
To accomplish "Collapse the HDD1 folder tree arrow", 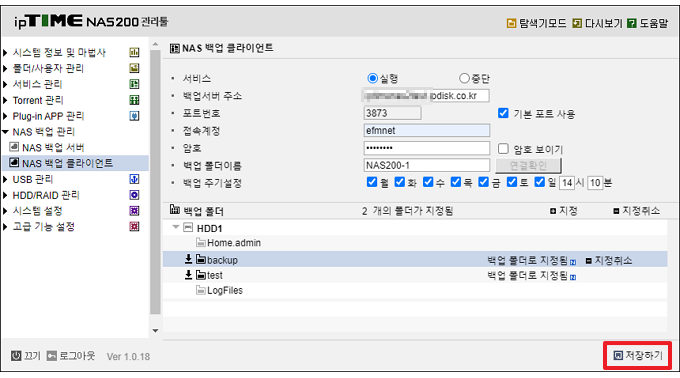I will (176, 227).
